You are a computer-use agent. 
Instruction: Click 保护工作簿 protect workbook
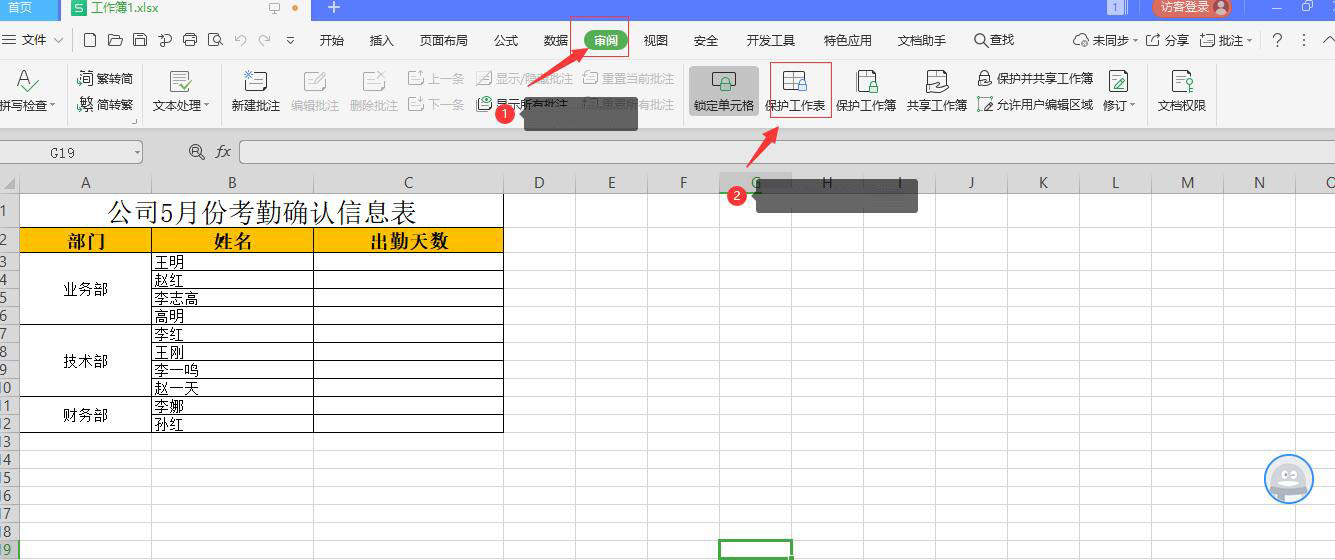click(x=866, y=90)
